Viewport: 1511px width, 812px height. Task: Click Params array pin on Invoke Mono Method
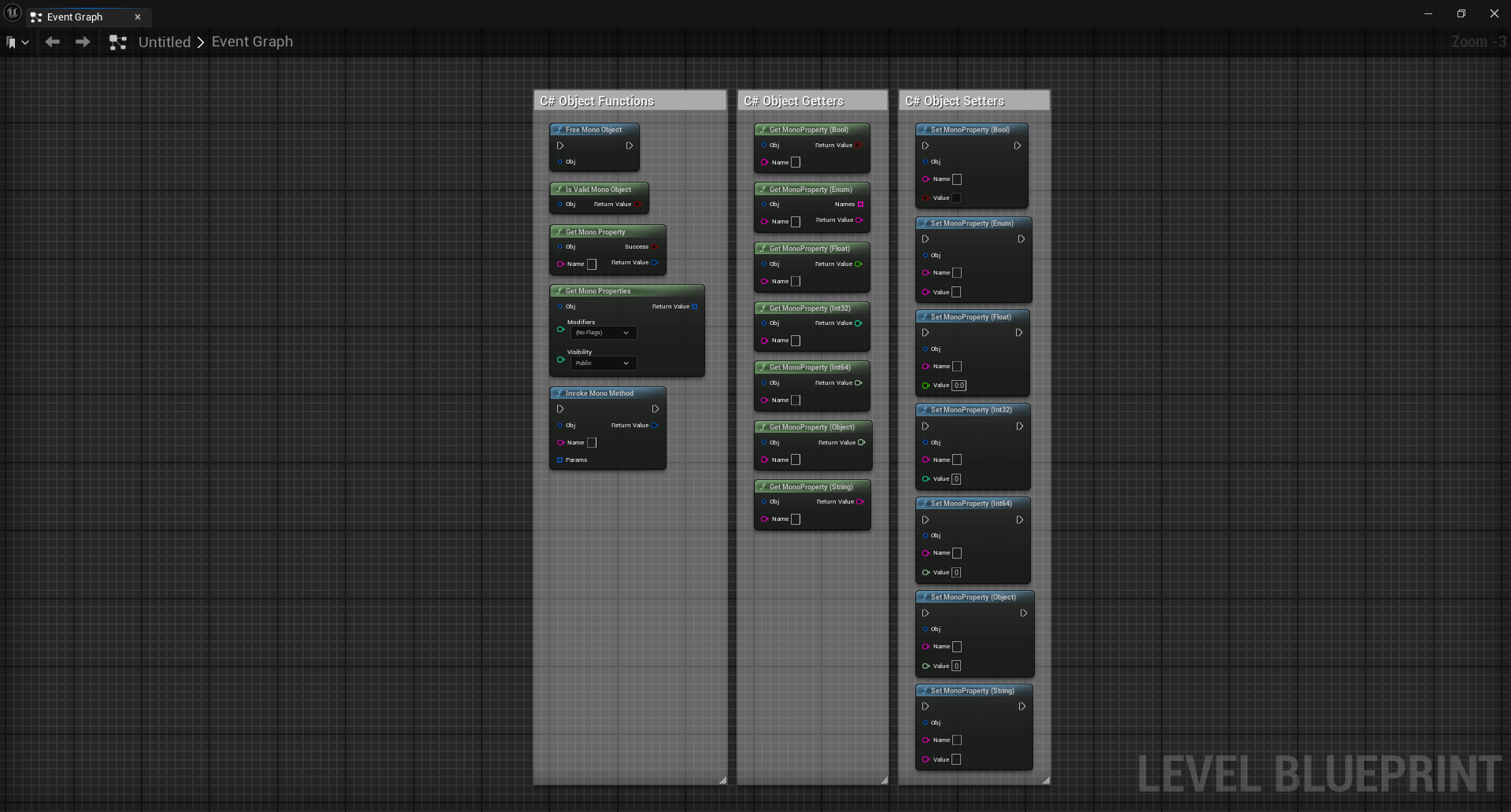point(560,460)
